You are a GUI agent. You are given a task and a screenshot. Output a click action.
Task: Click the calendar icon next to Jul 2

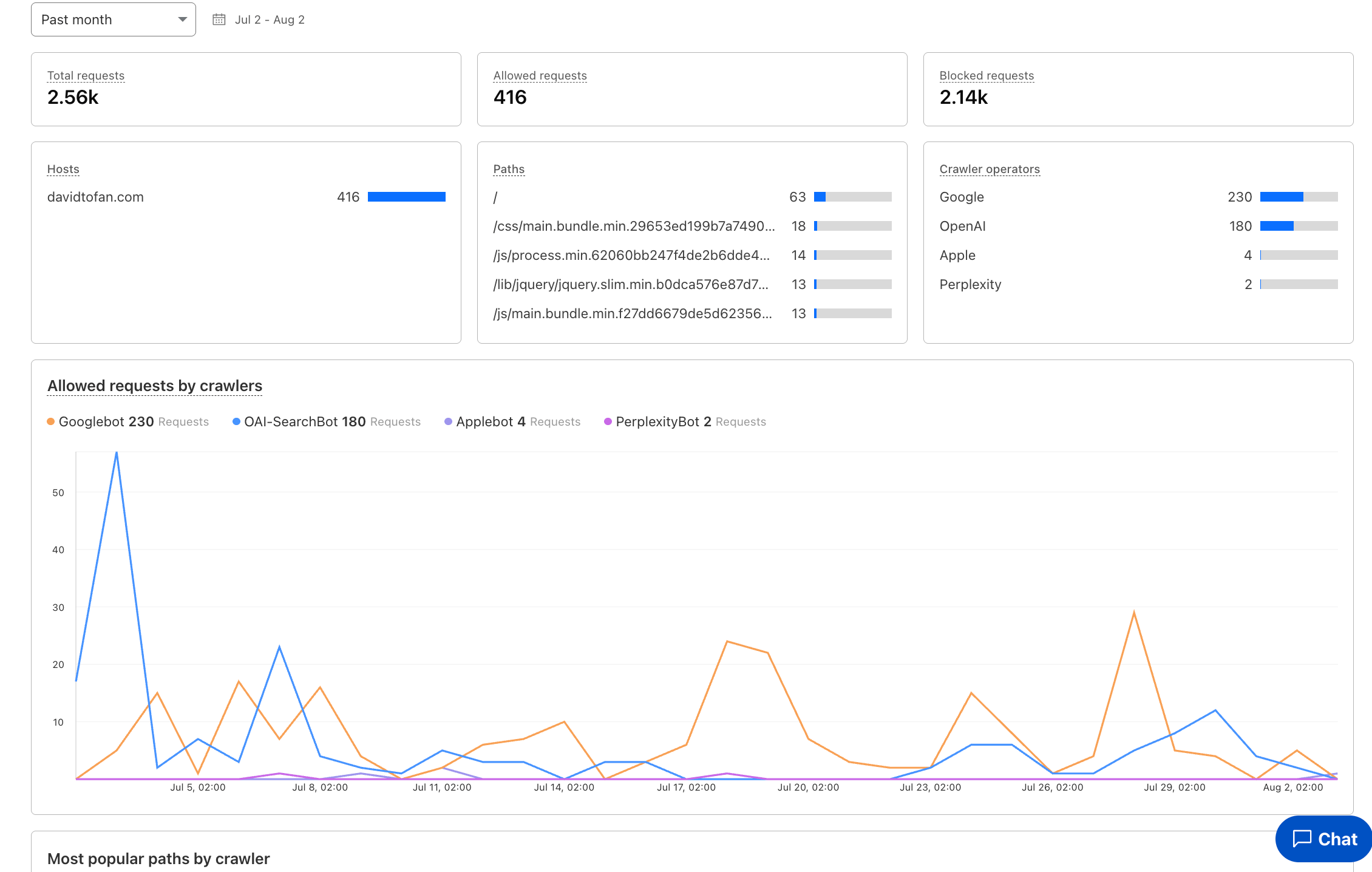(x=219, y=19)
